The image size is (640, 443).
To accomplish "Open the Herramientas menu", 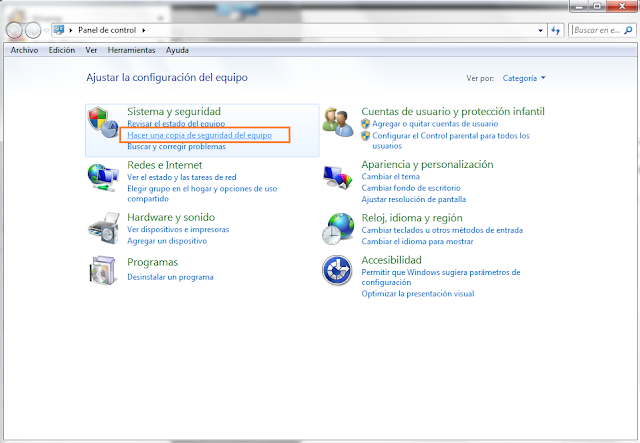I will (x=131, y=50).
